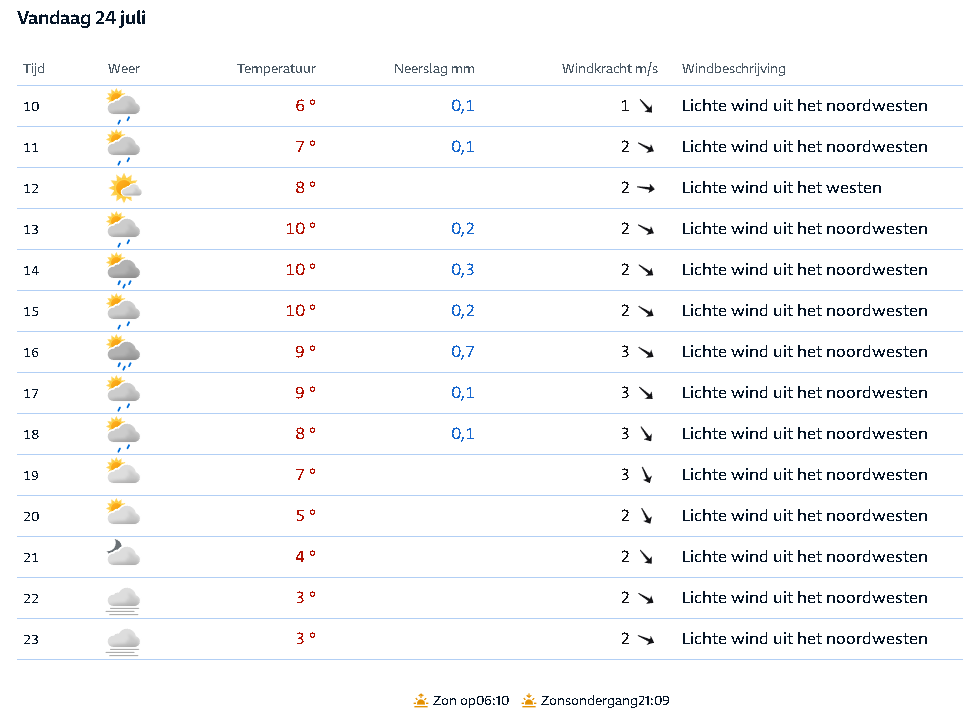Click the west wind arrow at hour 12
Image resolution: width=963 pixels, height=723 pixels.
point(645,188)
